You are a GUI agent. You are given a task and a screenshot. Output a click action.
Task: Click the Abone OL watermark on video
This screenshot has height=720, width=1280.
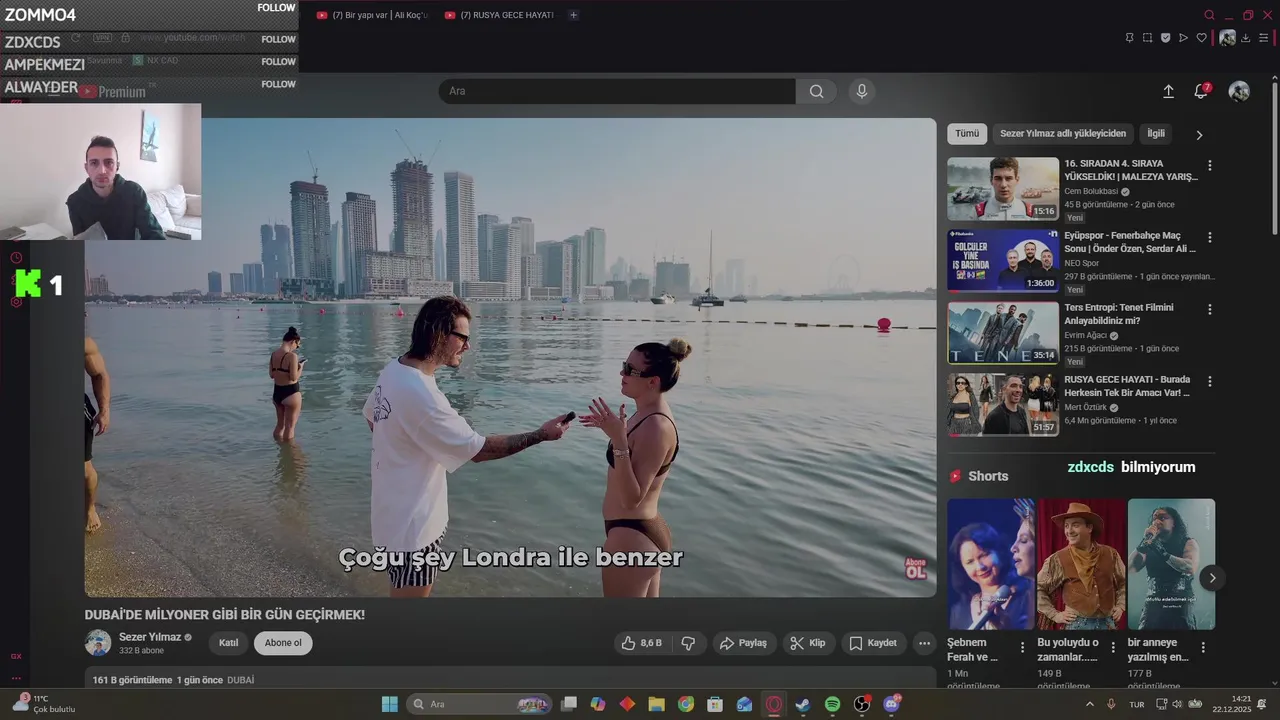[915, 568]
